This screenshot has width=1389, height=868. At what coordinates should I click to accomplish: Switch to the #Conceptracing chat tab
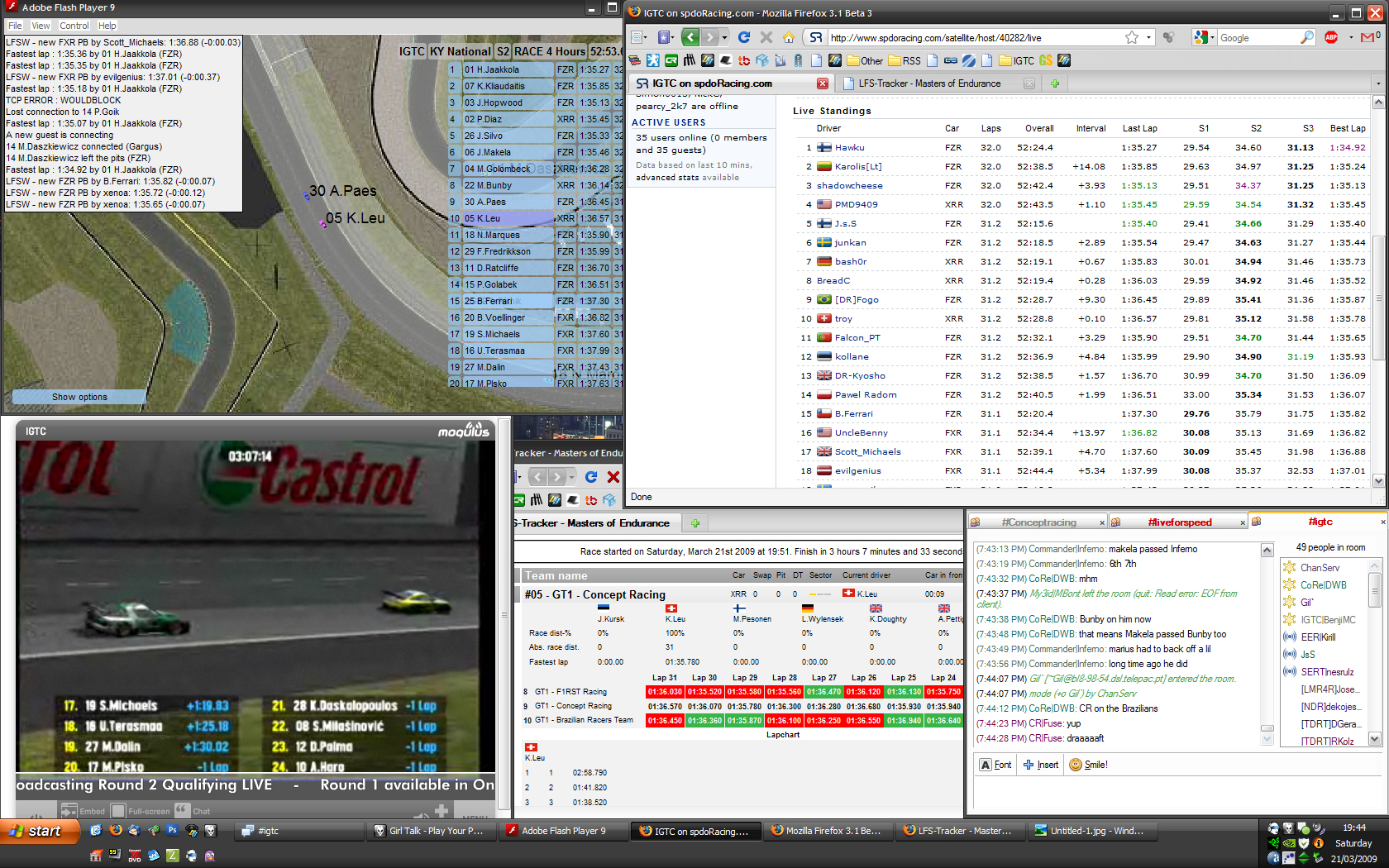click(1038, 522)
